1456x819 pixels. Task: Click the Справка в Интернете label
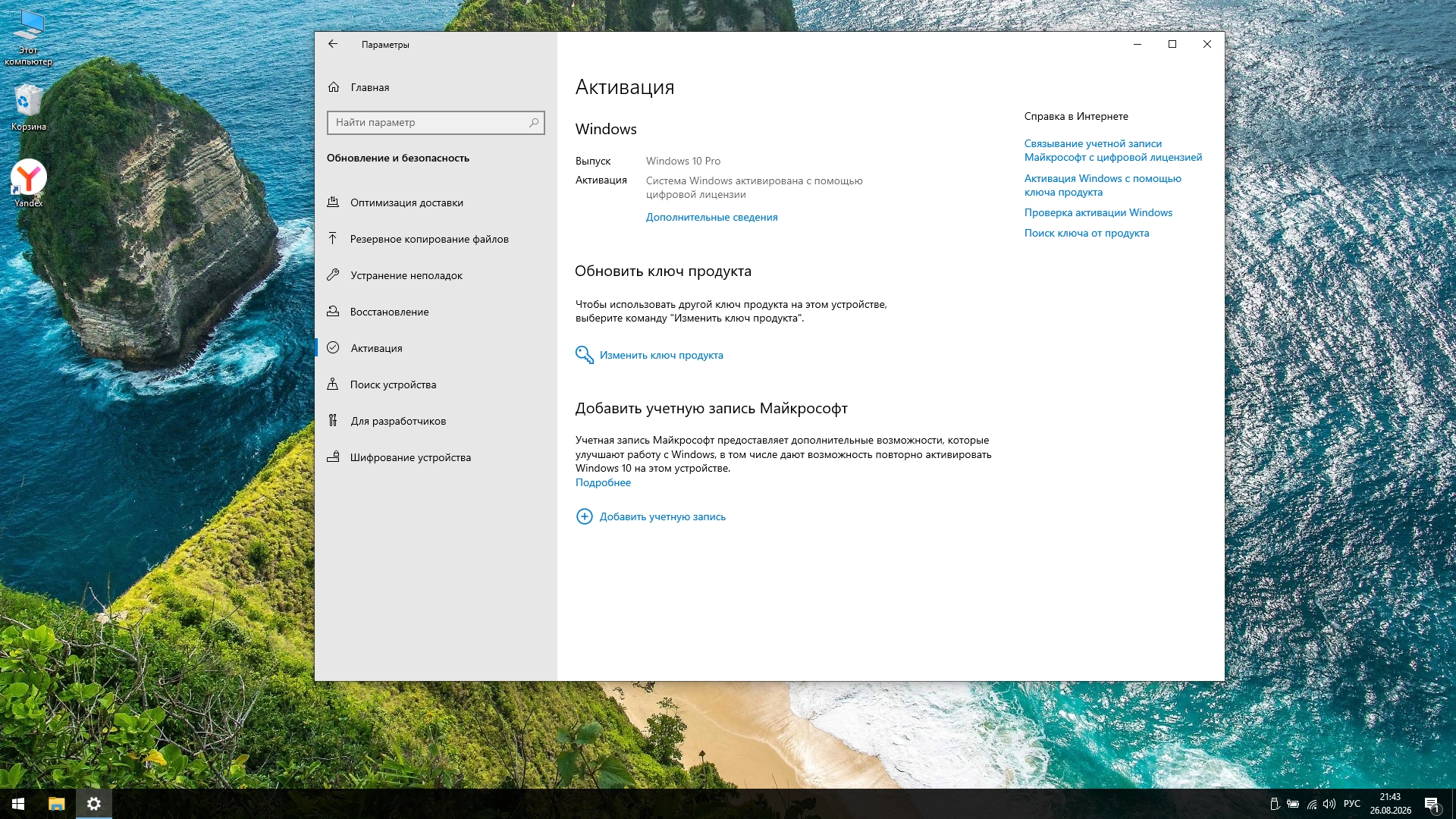click(x=1076, y=116)
